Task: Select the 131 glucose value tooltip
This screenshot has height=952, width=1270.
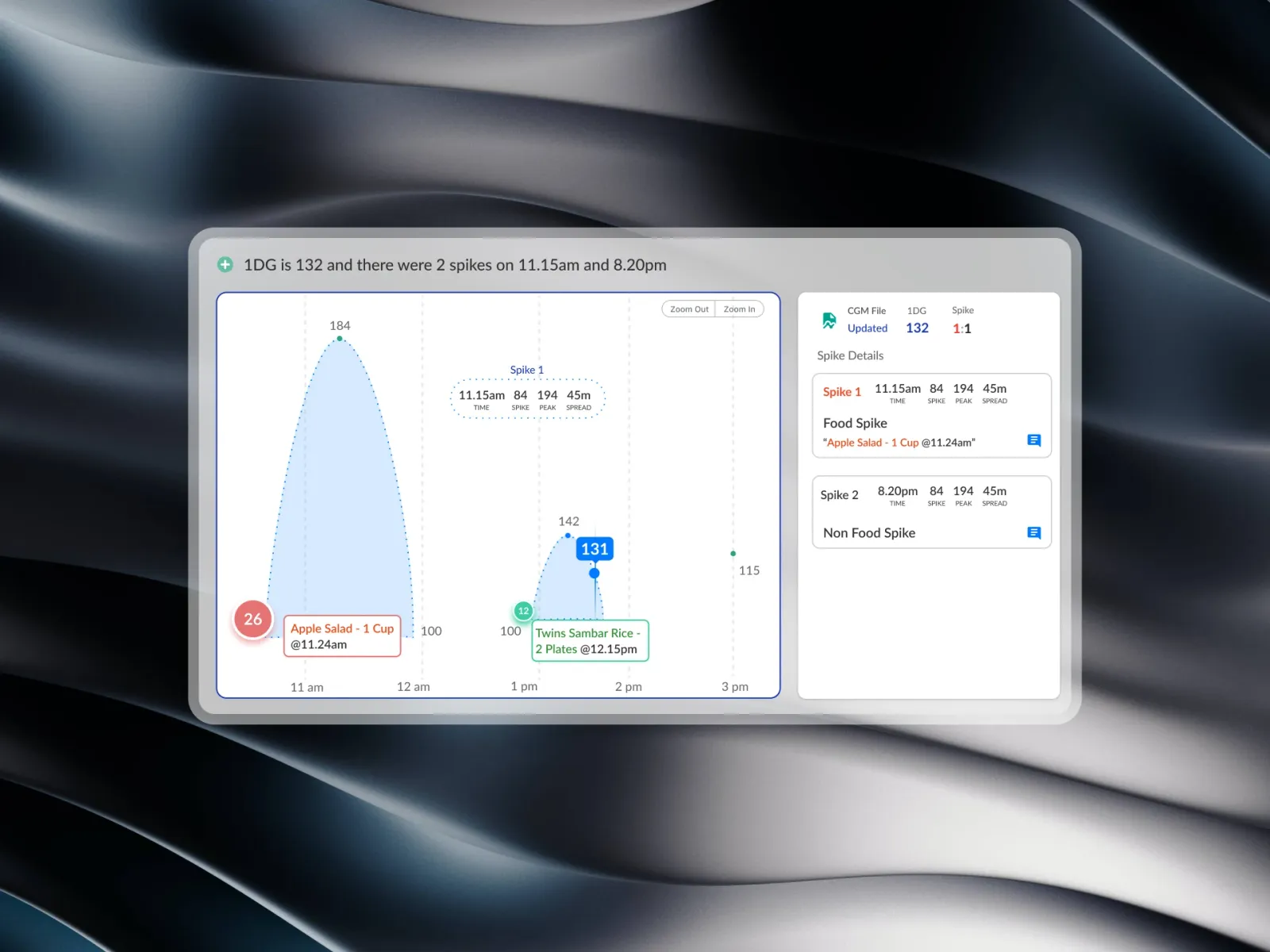Action: click(595, 549)
